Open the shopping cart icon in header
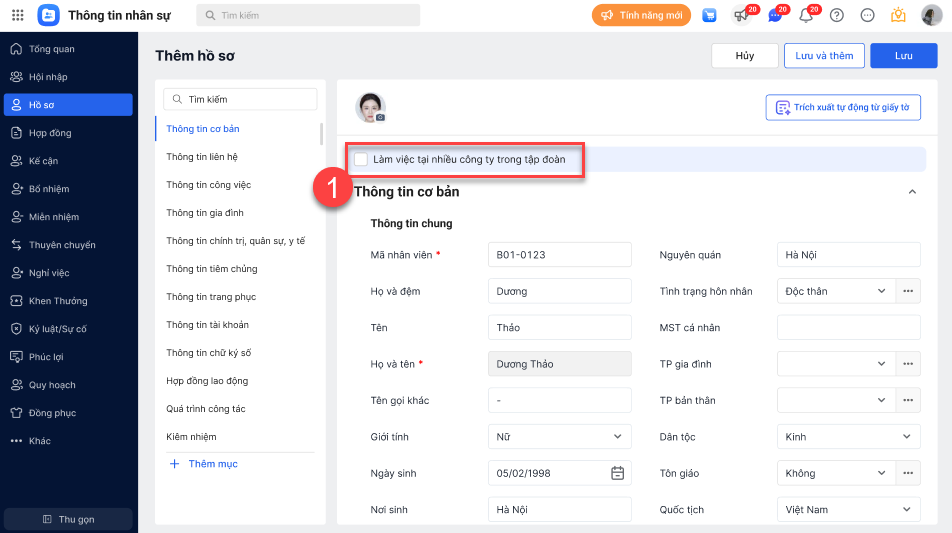The image size is (952, 533). pos(709,16)
